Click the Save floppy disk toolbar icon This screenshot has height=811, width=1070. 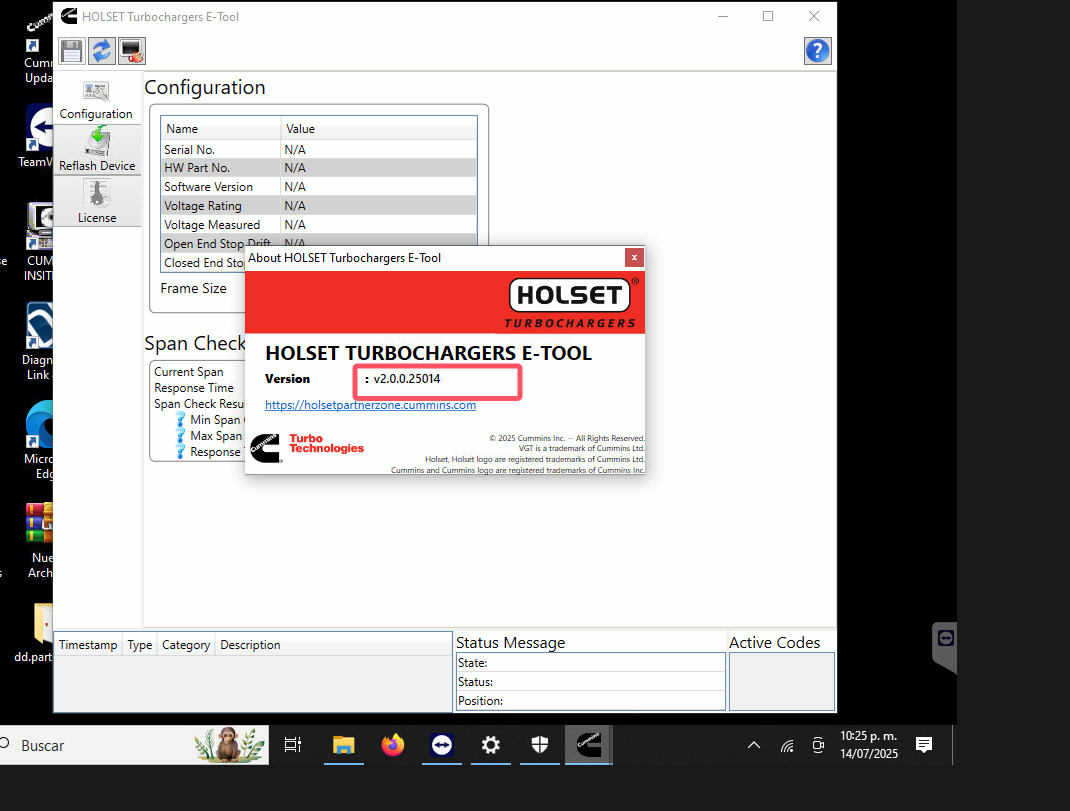click(71, 51)
